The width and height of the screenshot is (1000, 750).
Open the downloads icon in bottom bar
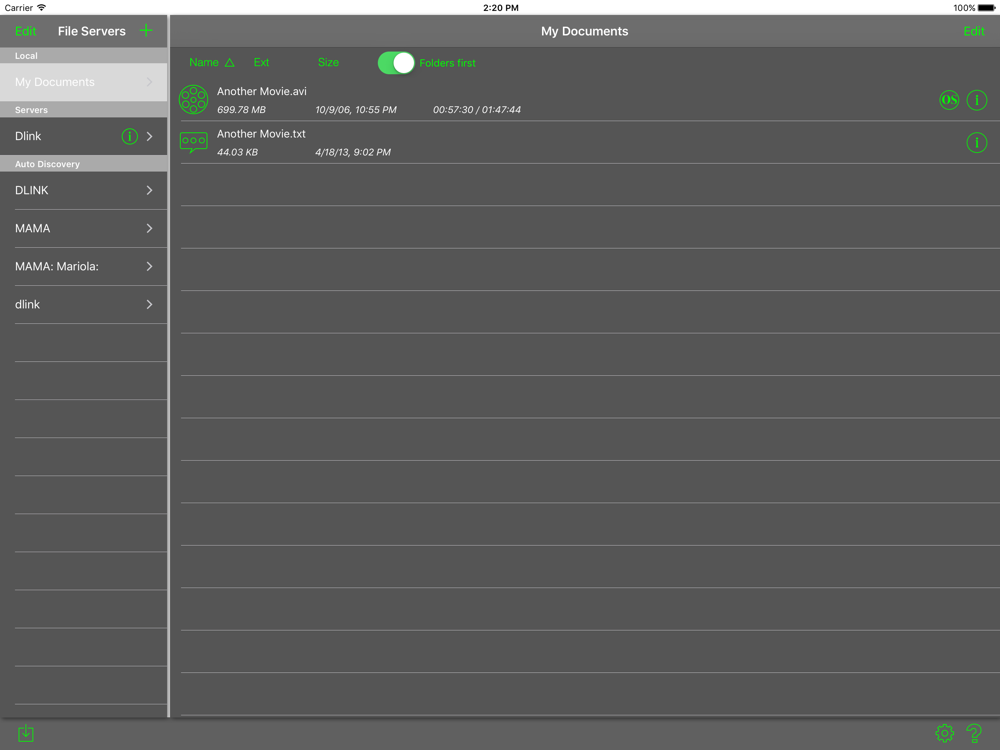(26, 733)
